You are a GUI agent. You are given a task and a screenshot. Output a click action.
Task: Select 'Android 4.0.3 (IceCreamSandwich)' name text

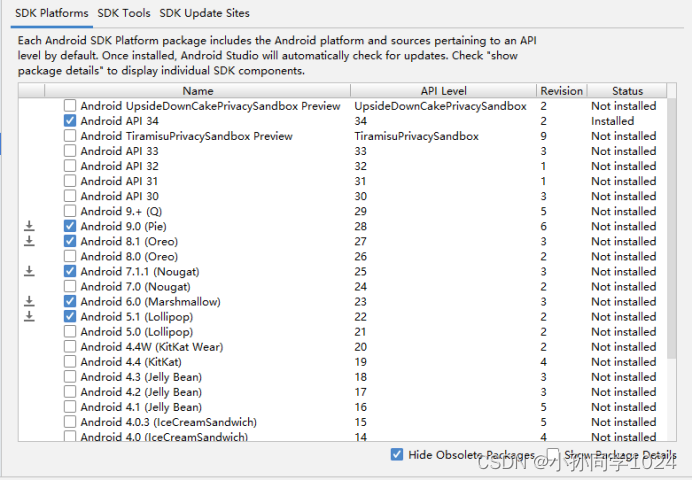pyautogui.click(x=169, y=422)
